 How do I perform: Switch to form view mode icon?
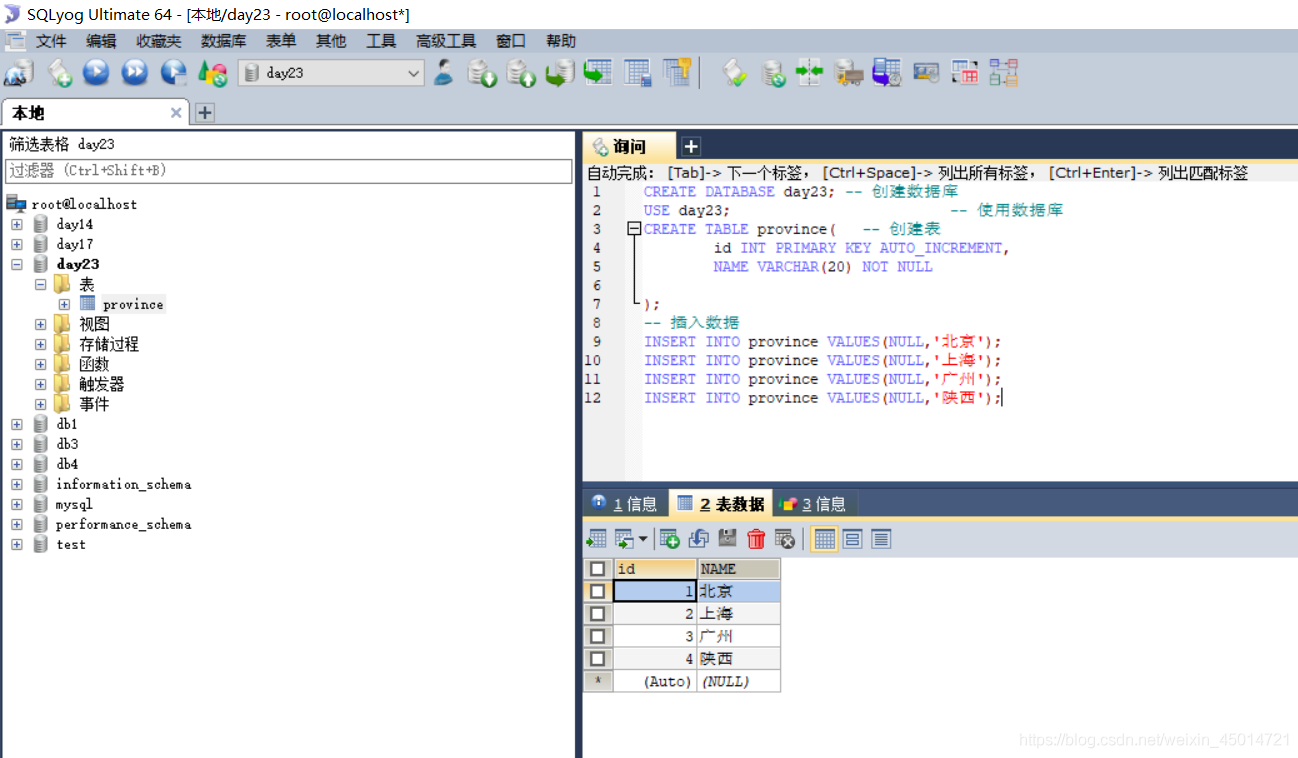pyautogui.click(x=853, y=539)
